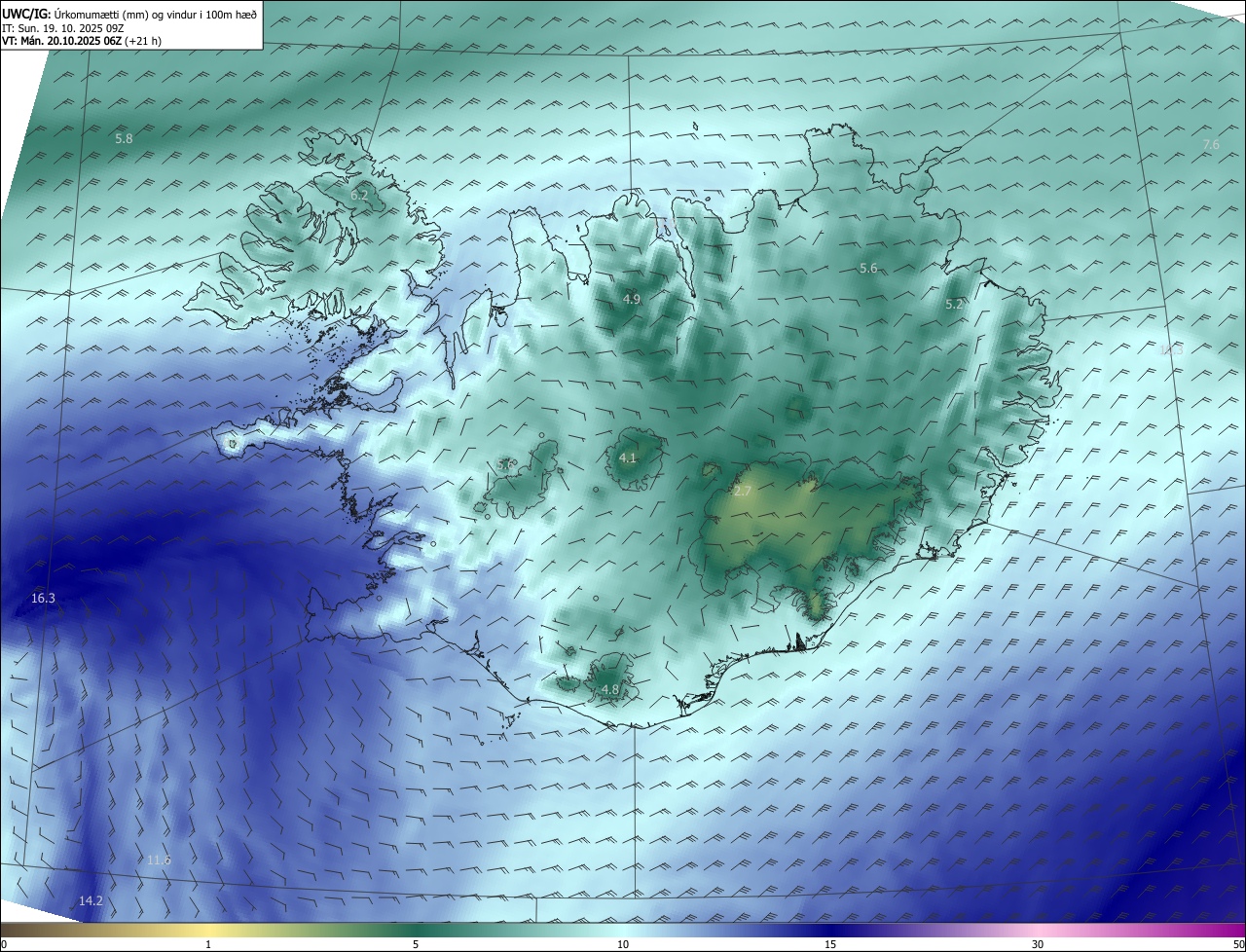Click the title line 'UWC/IG: Úrkomumætti (mm) og vindur'
The image size is (1246, 952).
tap(129, 14)
